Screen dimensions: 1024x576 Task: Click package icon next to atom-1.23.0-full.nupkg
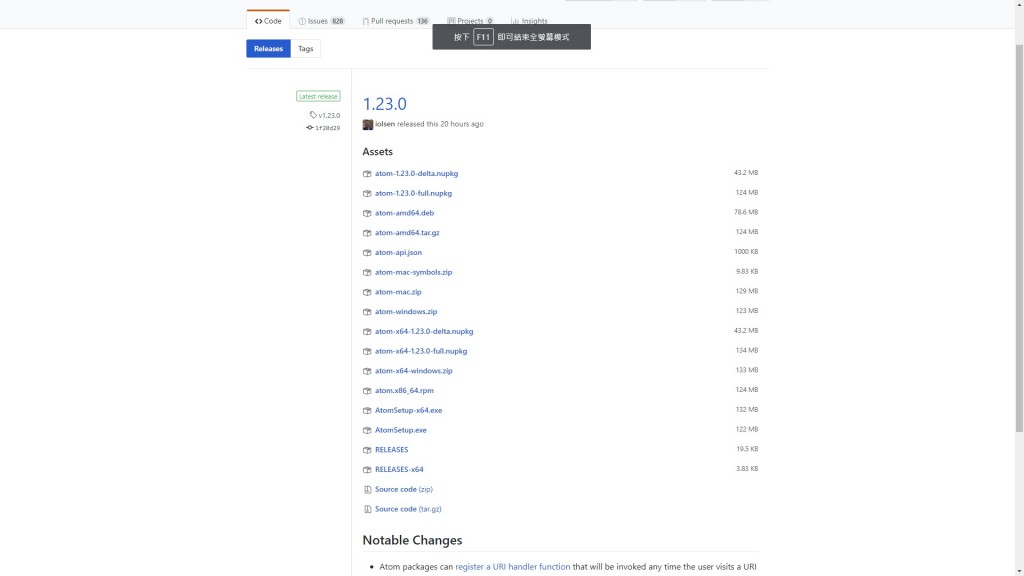(x=367, y=193)
